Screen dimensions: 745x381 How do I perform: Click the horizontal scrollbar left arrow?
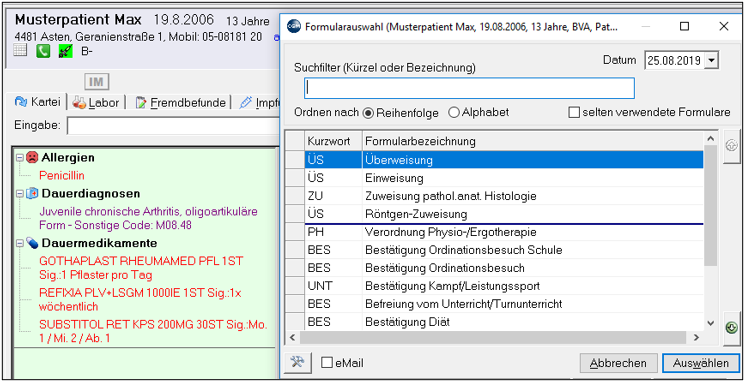pos(292,338)
